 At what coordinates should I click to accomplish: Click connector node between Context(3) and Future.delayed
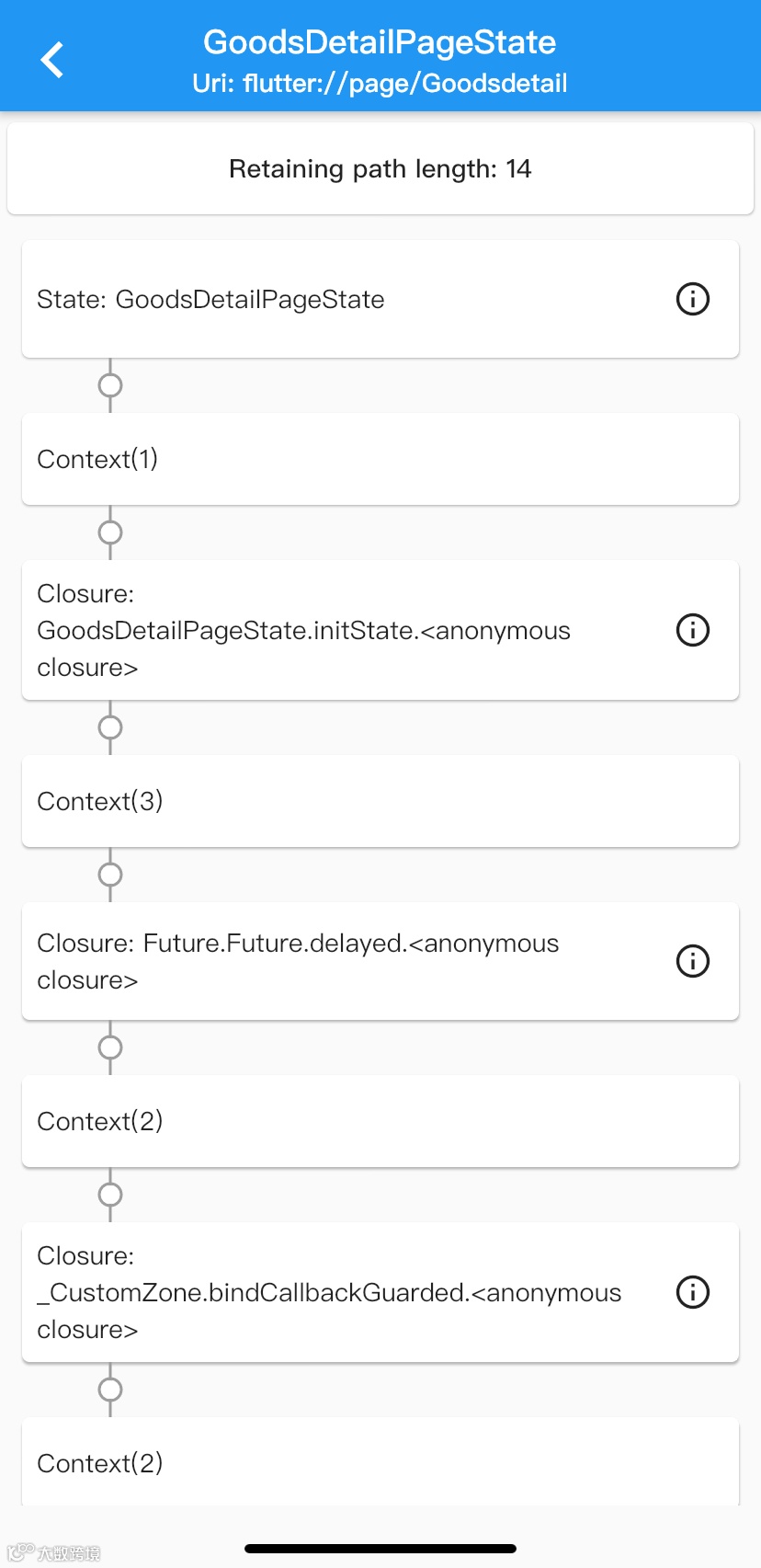(x=110, y=875)
